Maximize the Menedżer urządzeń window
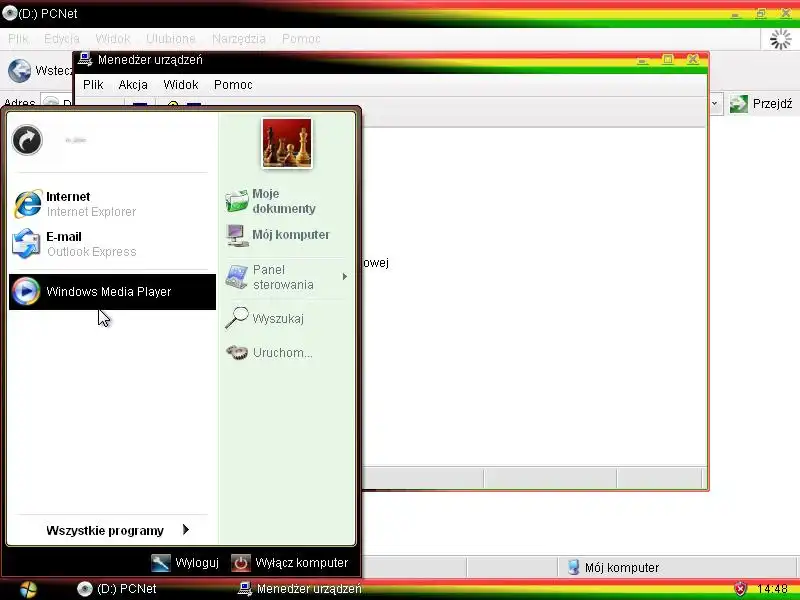 pyautogui.click(x=667, y=60)
